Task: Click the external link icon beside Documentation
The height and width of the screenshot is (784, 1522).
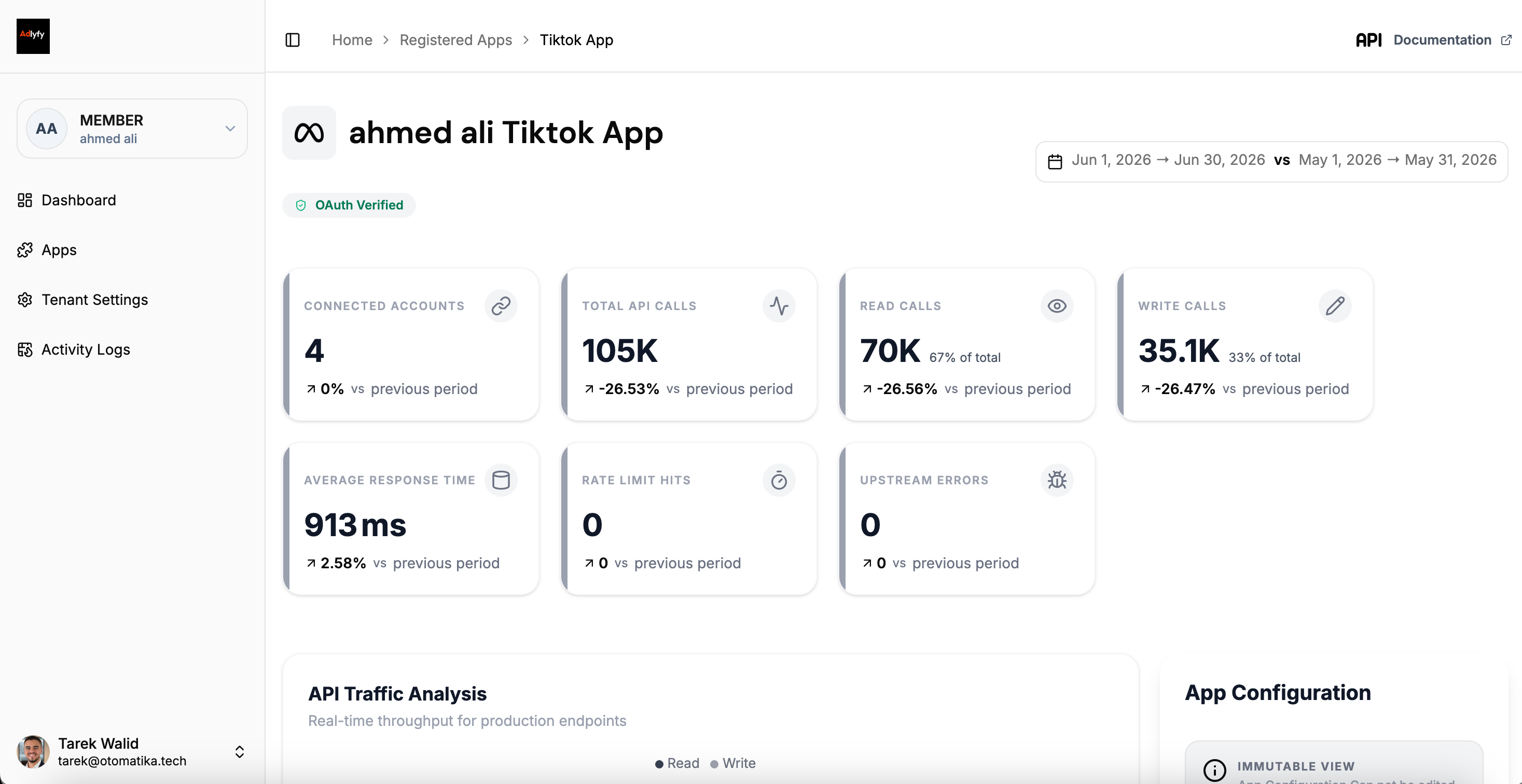Action: pyautogui.click(x=1506, y=40)
